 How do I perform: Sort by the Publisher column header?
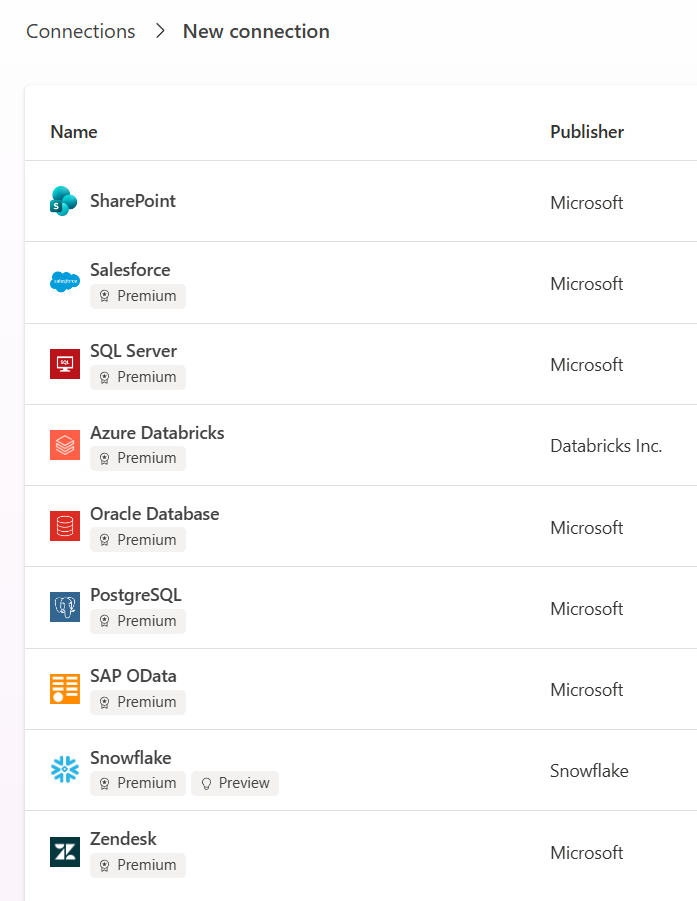pyautogui.click(x=587, y=132)
